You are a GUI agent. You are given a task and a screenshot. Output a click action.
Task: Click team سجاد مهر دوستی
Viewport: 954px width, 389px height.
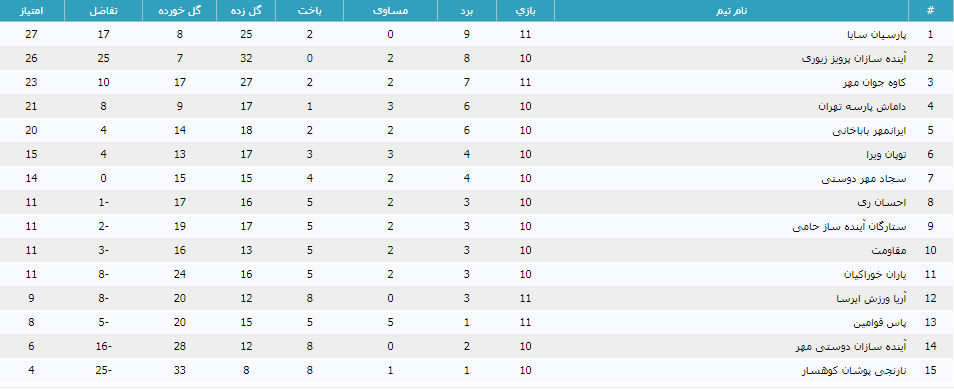click(x=865, y=178)
